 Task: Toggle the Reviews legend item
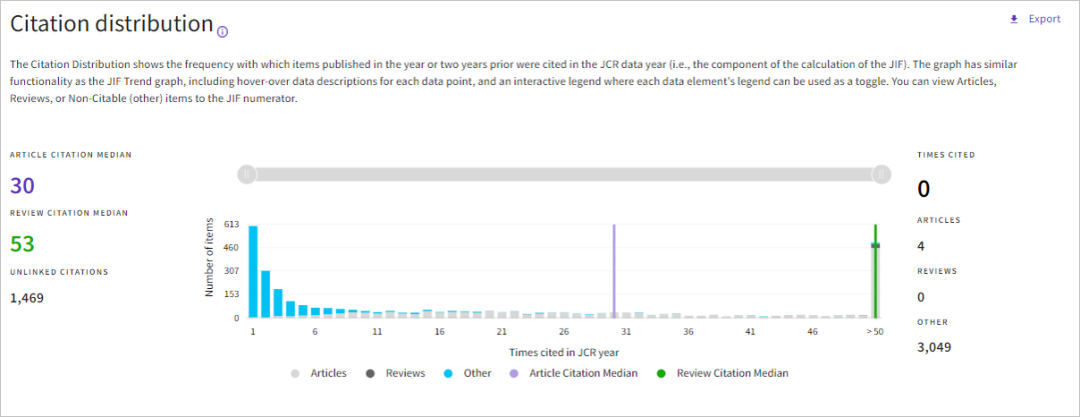point(397,373)
